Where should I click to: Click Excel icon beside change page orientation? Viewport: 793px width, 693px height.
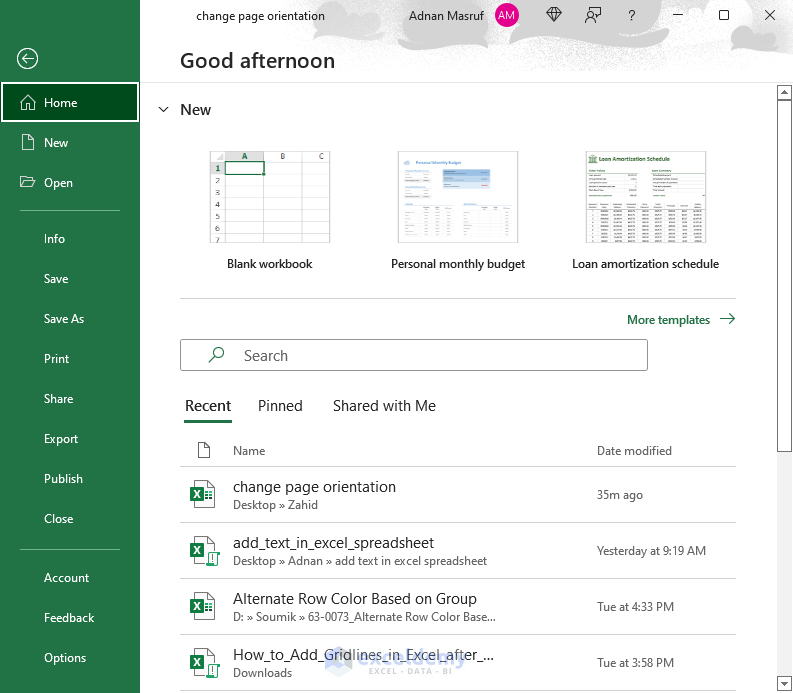tap(202, 494)
